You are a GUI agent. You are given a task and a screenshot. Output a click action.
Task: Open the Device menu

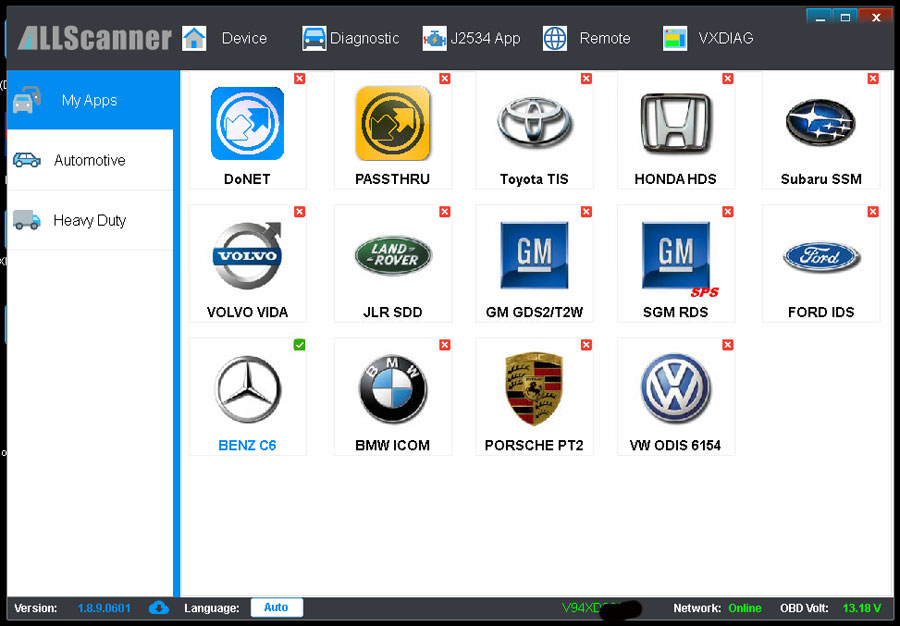(x=245, y=38)
